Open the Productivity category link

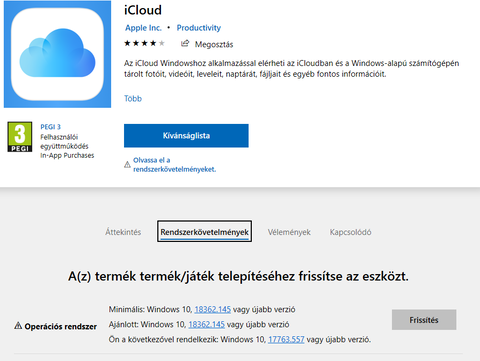199,28
